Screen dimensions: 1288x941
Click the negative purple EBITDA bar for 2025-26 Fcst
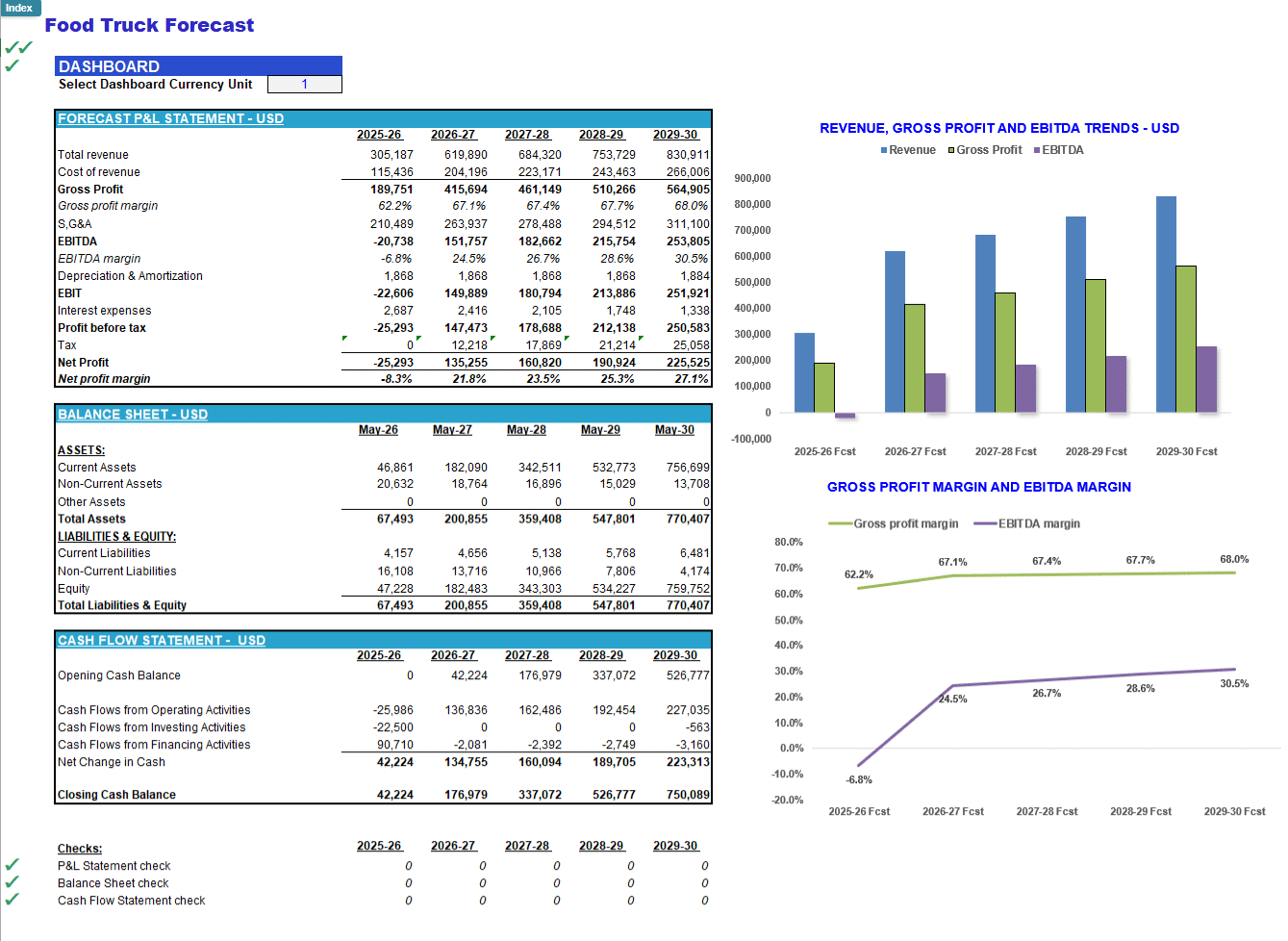pos(845,415)
